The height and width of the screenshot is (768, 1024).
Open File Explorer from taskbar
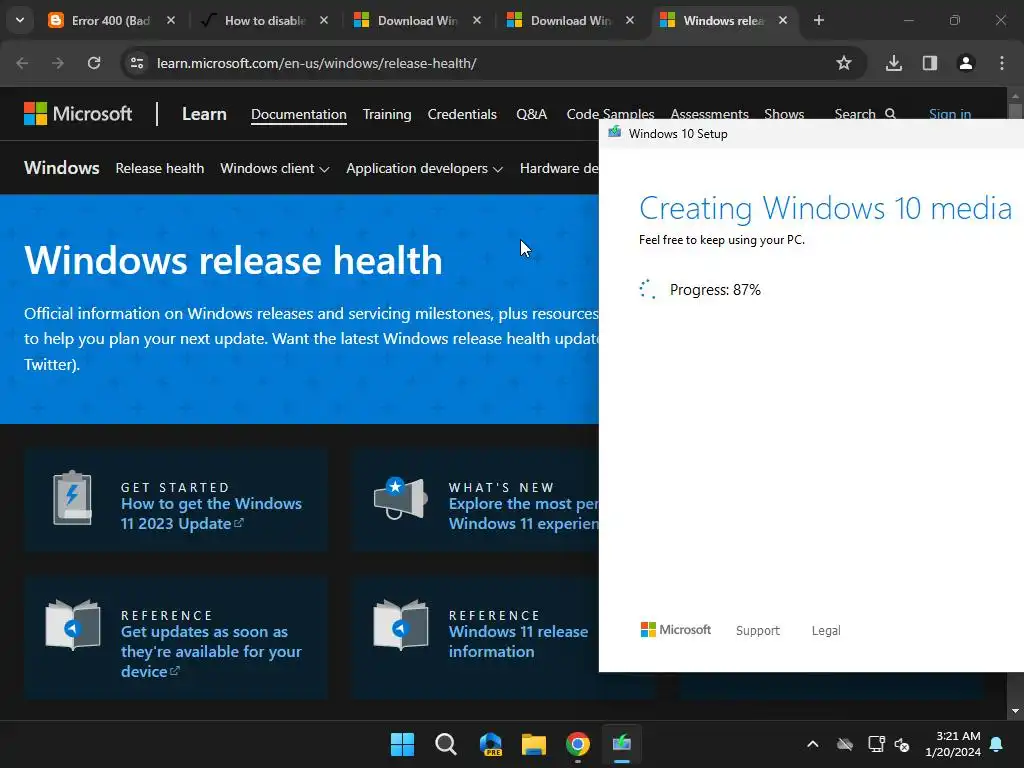coord(534,744)
